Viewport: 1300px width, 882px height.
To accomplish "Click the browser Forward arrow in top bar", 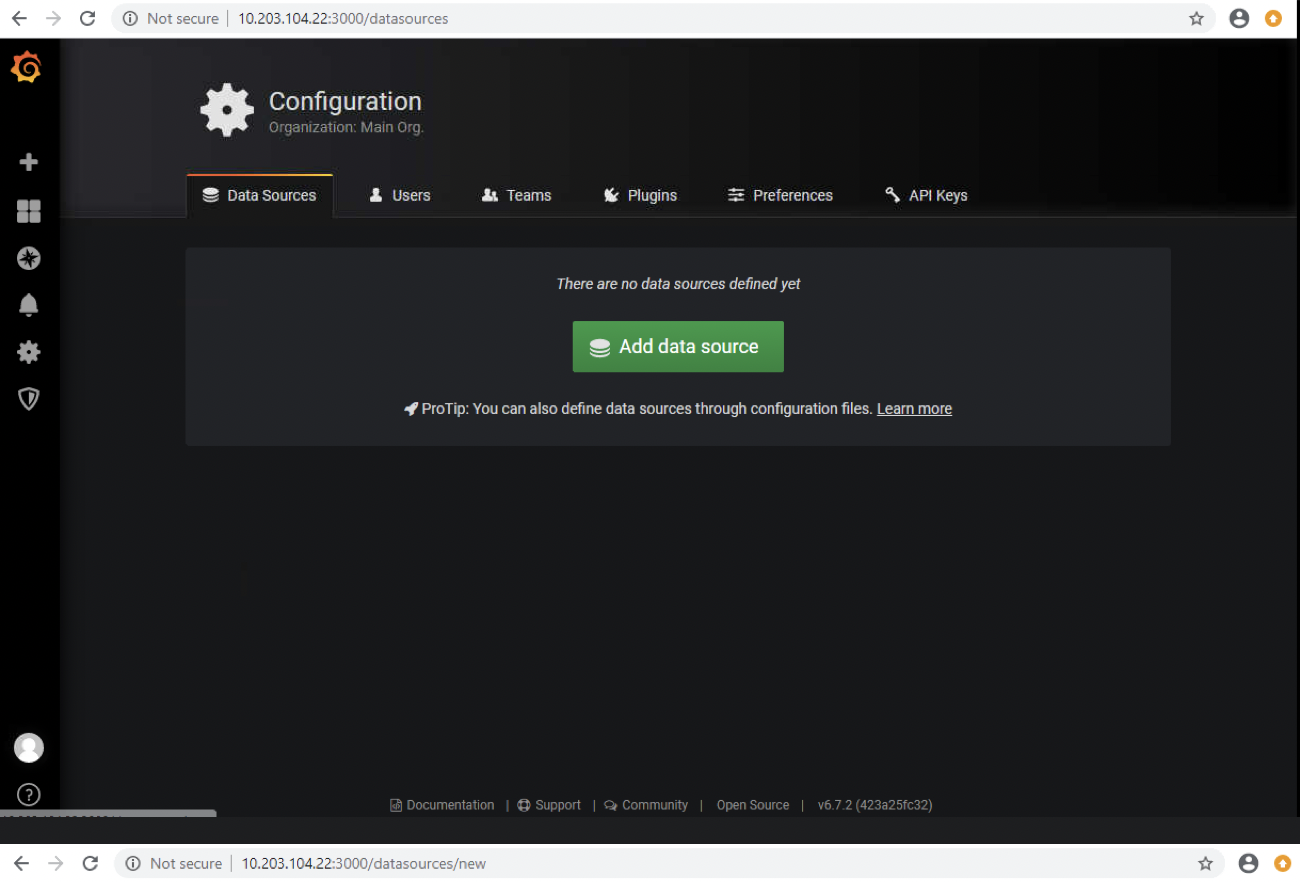I will click(x=54, y=18).
